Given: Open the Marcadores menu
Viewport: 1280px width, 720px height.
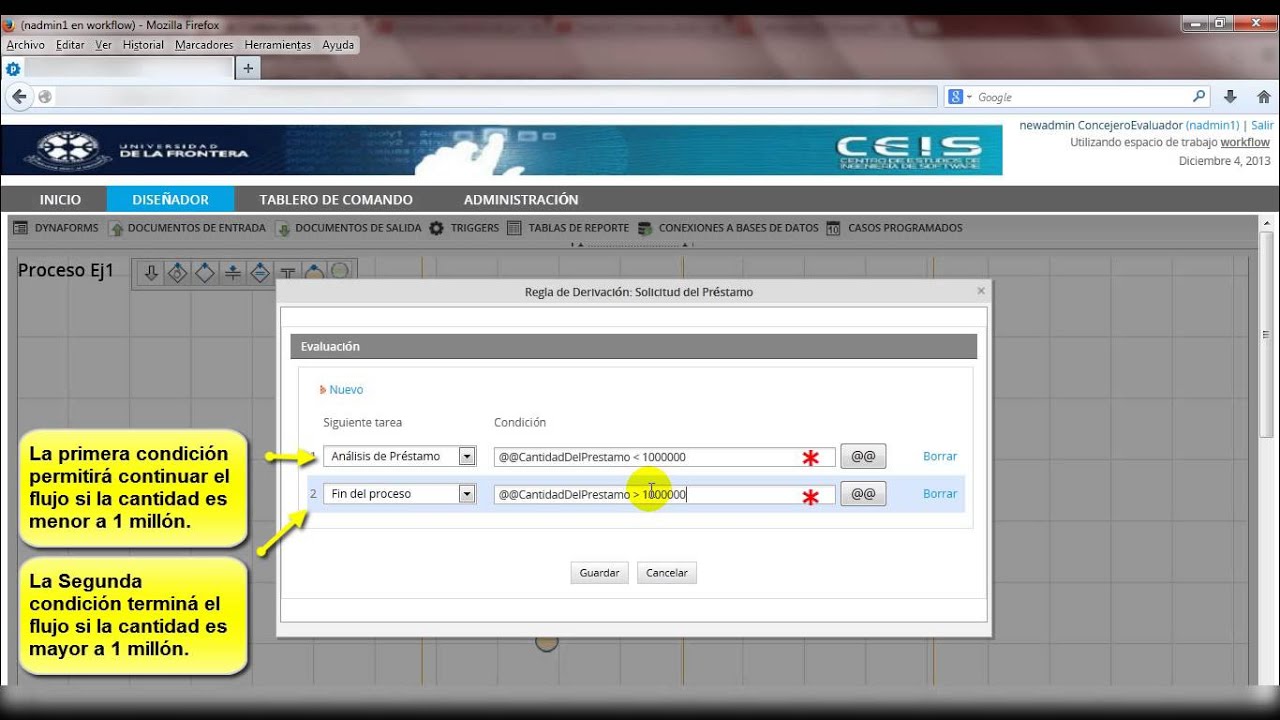Looking at the screenshot, I should (x=204, y=45).
